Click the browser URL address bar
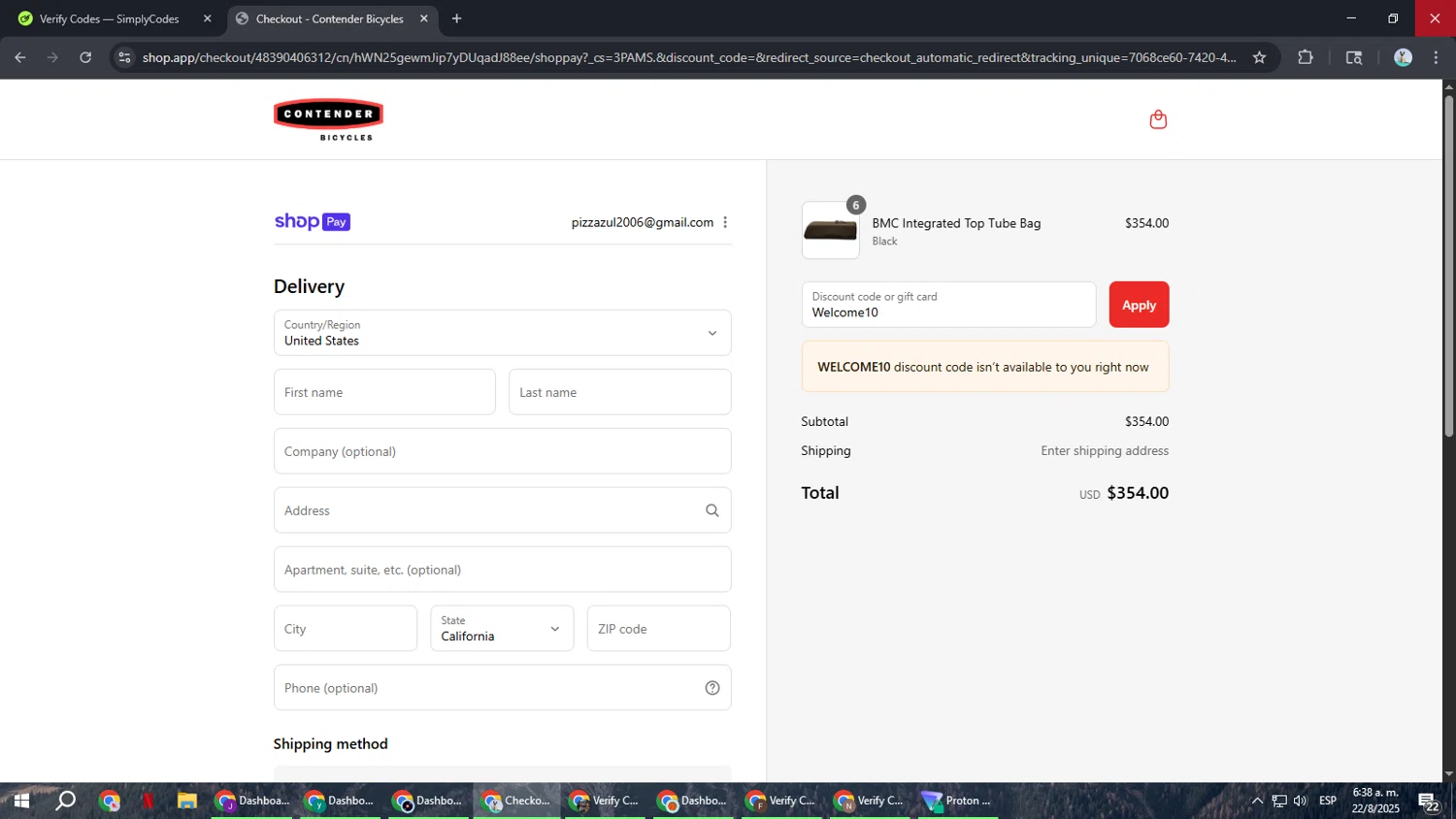Image resolution: width=1456 pixels, height=819 pixels. [689, 57]
